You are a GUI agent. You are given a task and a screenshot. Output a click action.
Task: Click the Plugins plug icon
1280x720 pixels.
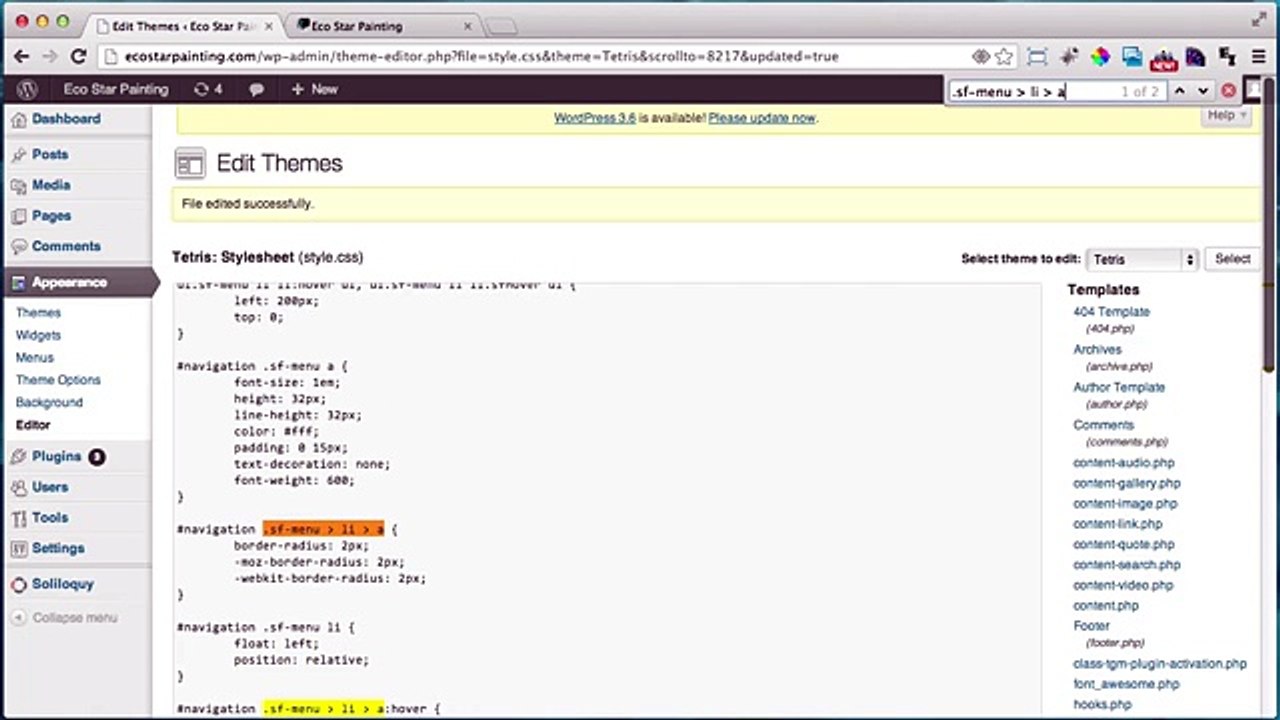(x=19, y=457)
